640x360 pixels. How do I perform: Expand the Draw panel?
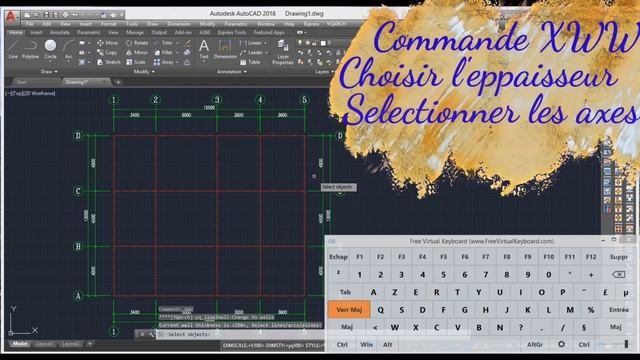point(49,72)
